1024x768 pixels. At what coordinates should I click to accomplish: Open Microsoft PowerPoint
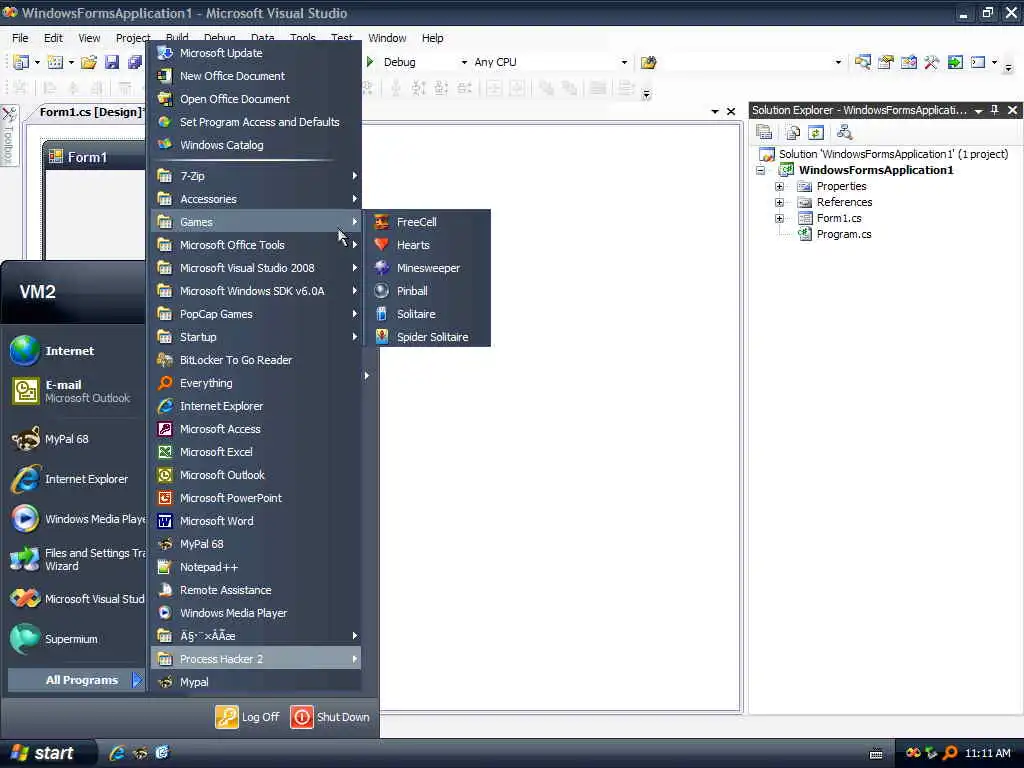(x=256, y=498)
